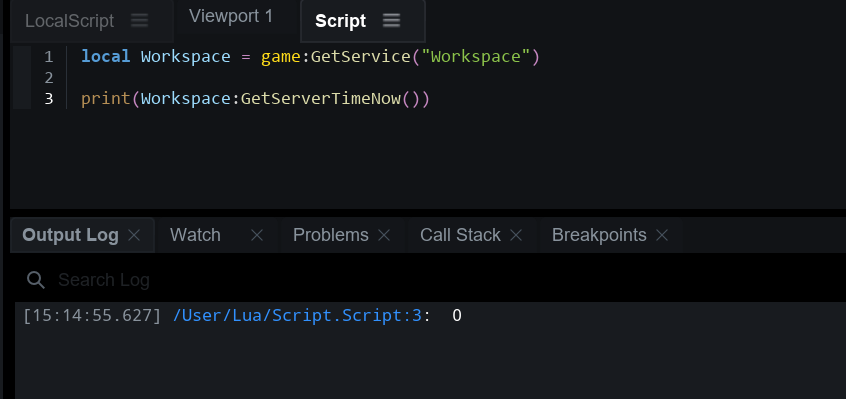Image resolution: width=846 pixels, height=399 pixels.
Task: Select the [15:14:55.627] log timestamp
Action: point(92,315)
